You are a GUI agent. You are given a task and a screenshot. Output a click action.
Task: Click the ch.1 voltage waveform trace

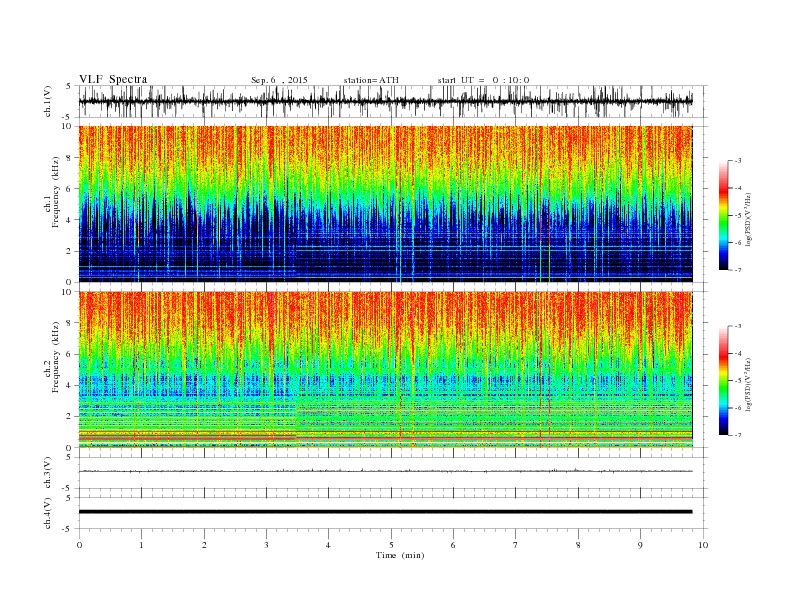tap(385, 101)
